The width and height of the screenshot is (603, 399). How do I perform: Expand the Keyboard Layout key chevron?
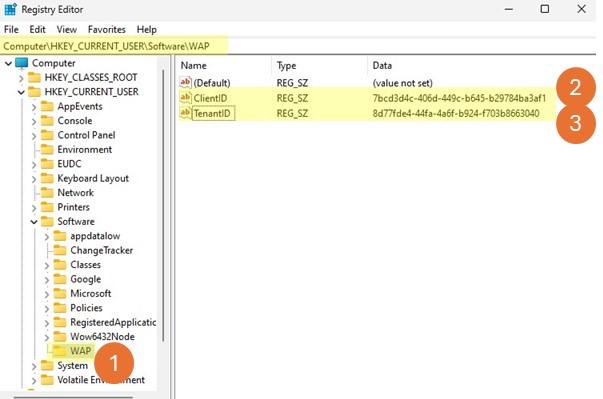point(34,179)
